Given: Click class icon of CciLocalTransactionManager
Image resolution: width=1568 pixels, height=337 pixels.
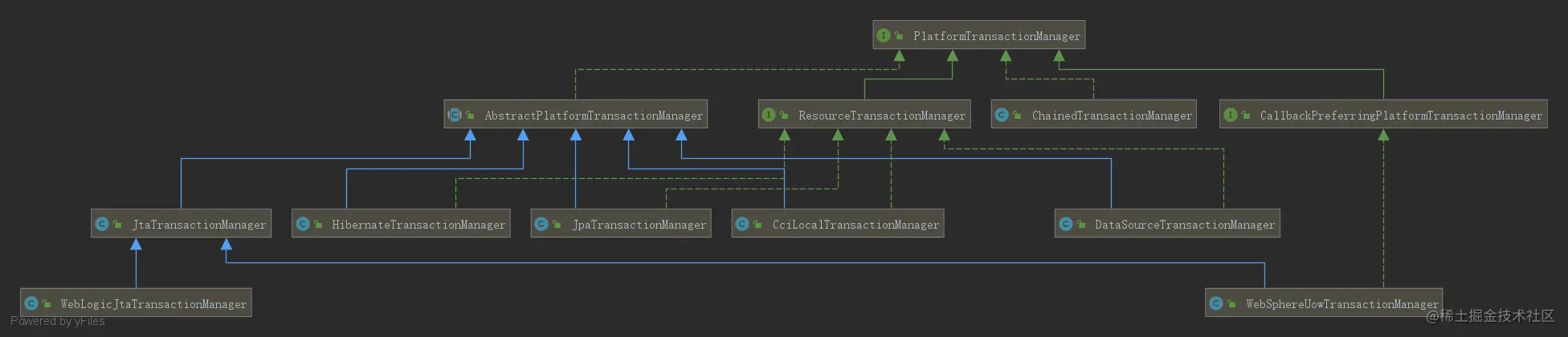Looking at the screenshot, I should click(742, 224).
